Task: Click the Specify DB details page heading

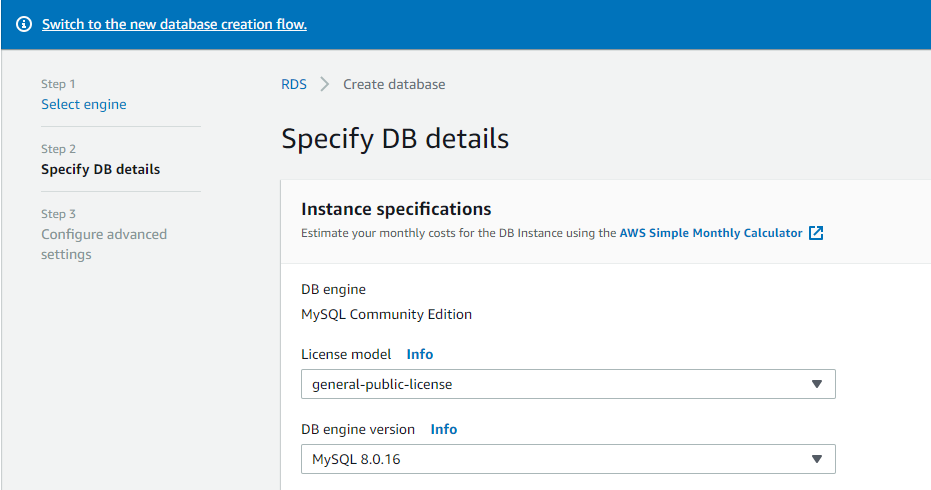Action: coord(395,138)
